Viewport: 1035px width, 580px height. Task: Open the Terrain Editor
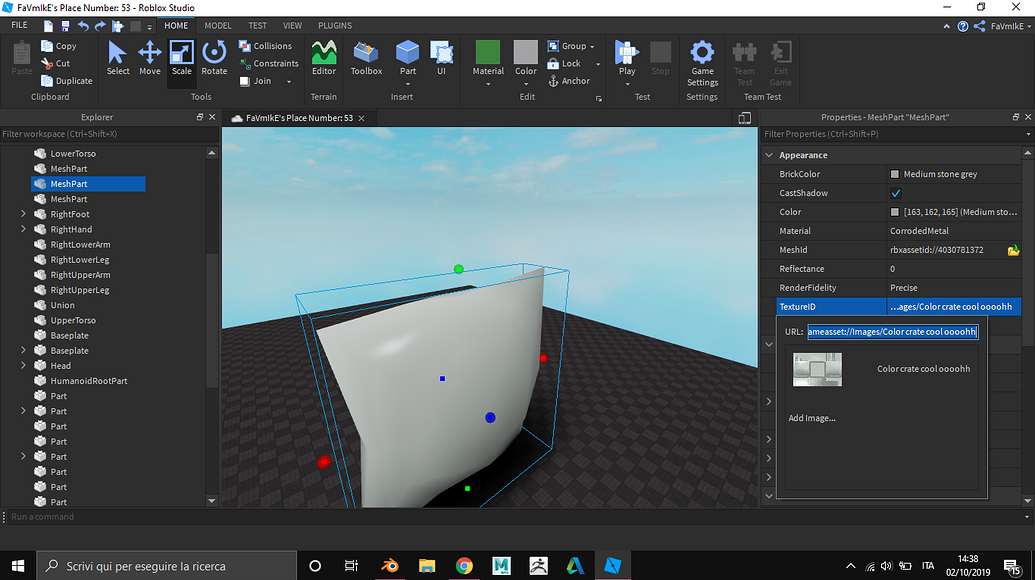tap(323, 58)
